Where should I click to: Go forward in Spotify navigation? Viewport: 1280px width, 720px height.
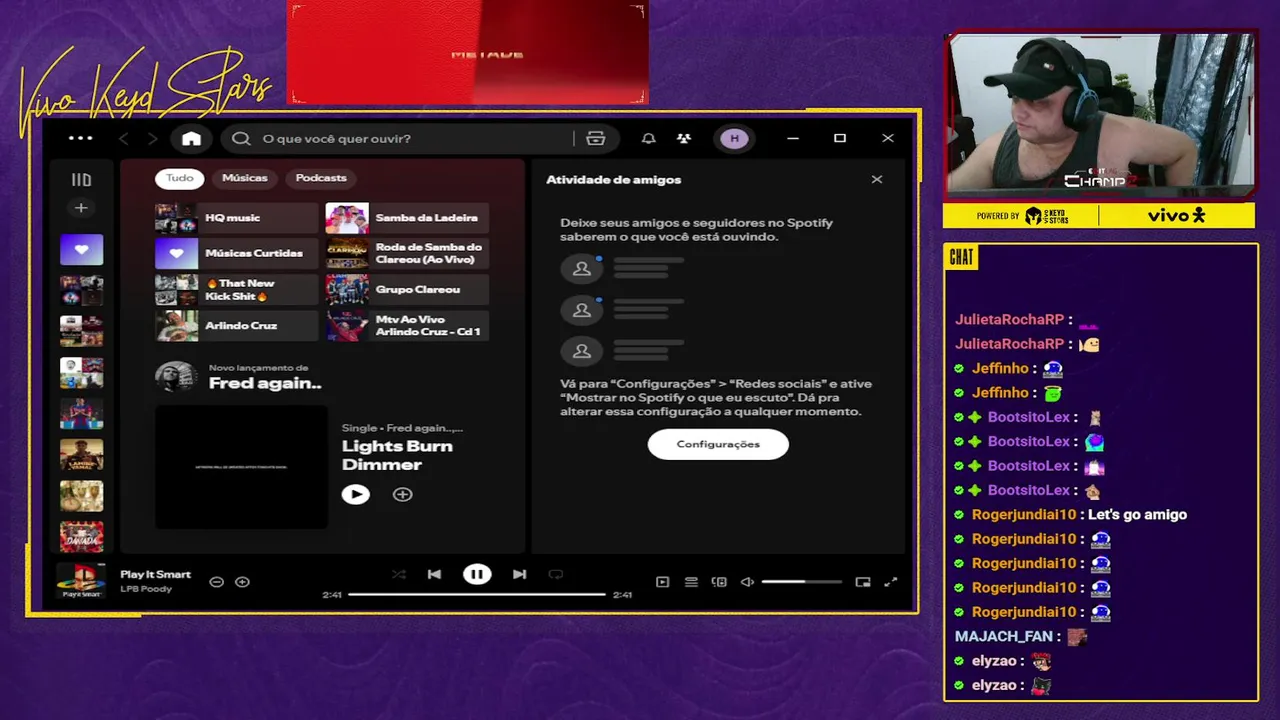(x=152, y=139)
